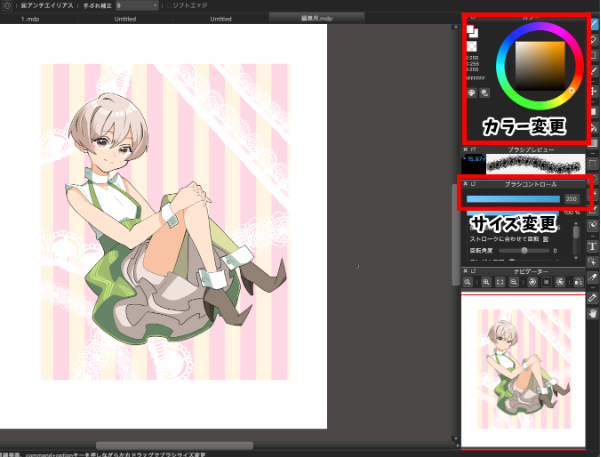This screenshot has height=457, width=601.
Task: Float the ナビゲーター panel
Action: (x=473, y=271)
